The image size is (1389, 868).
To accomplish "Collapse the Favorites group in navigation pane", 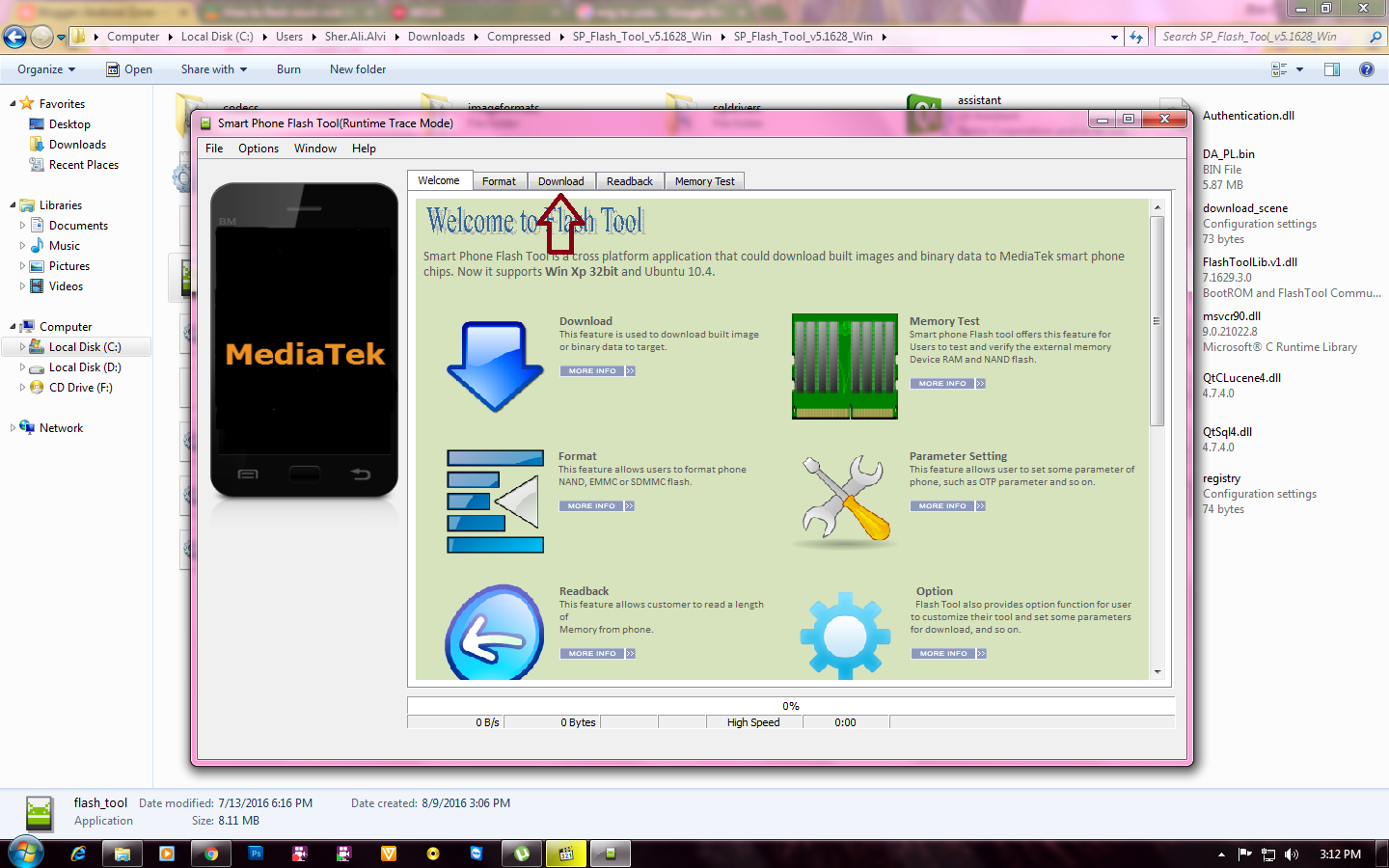I will (x=13, y=104).
